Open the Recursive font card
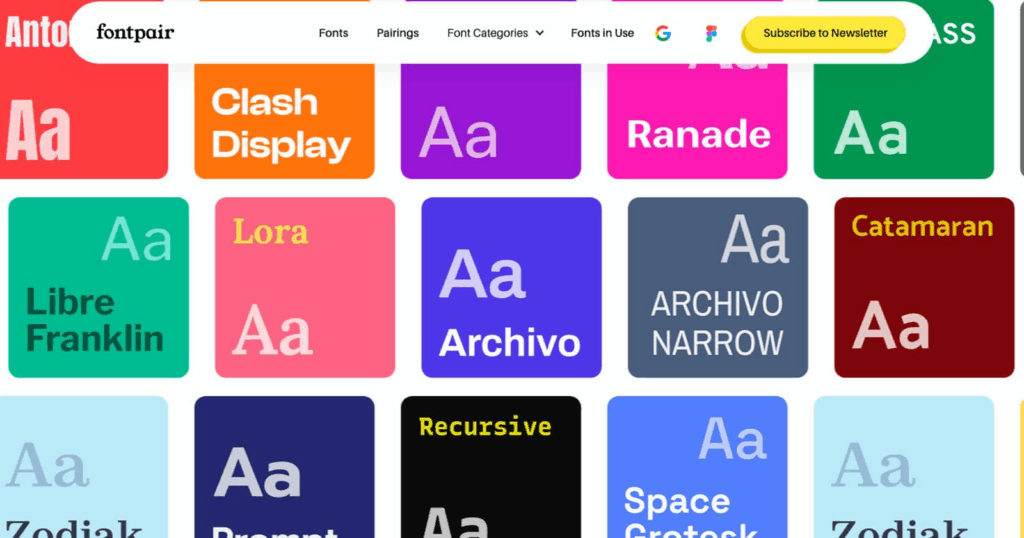1024x538 pixels. 490,467
